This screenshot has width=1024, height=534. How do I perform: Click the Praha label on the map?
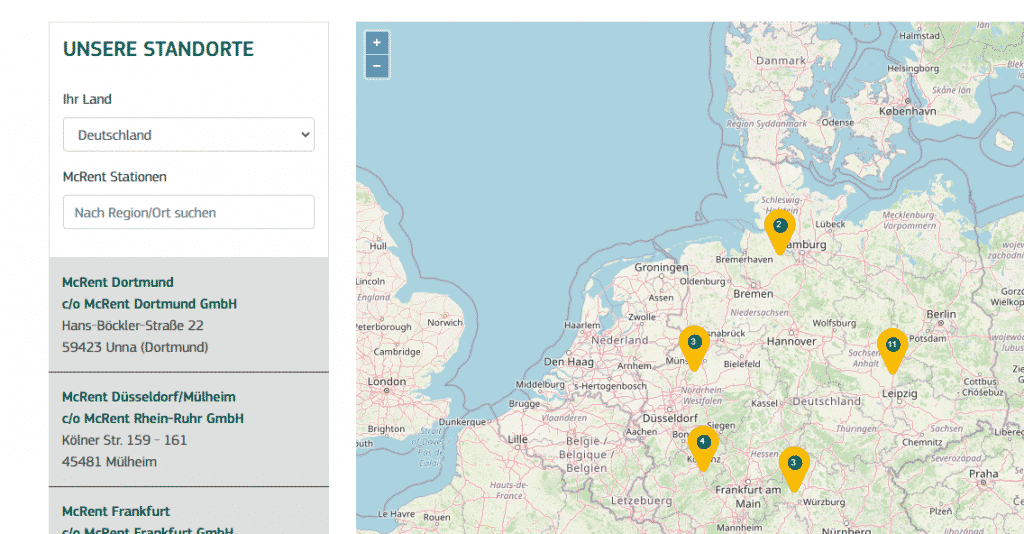tap(983, 473)
